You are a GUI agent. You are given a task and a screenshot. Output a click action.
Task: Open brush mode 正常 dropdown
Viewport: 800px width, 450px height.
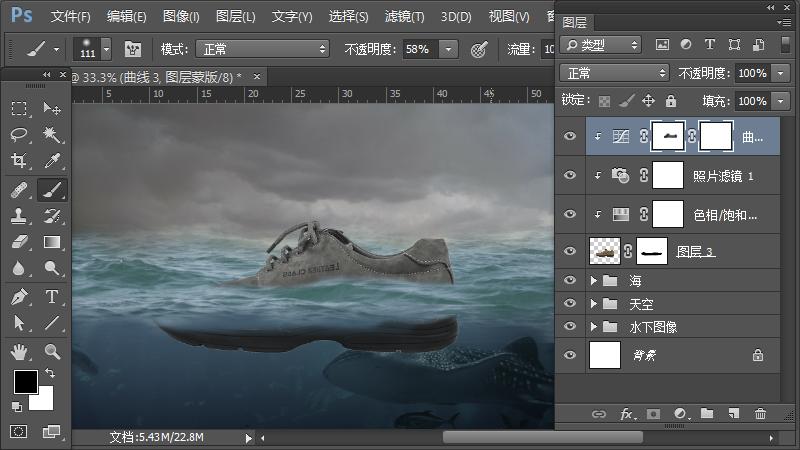262,49
